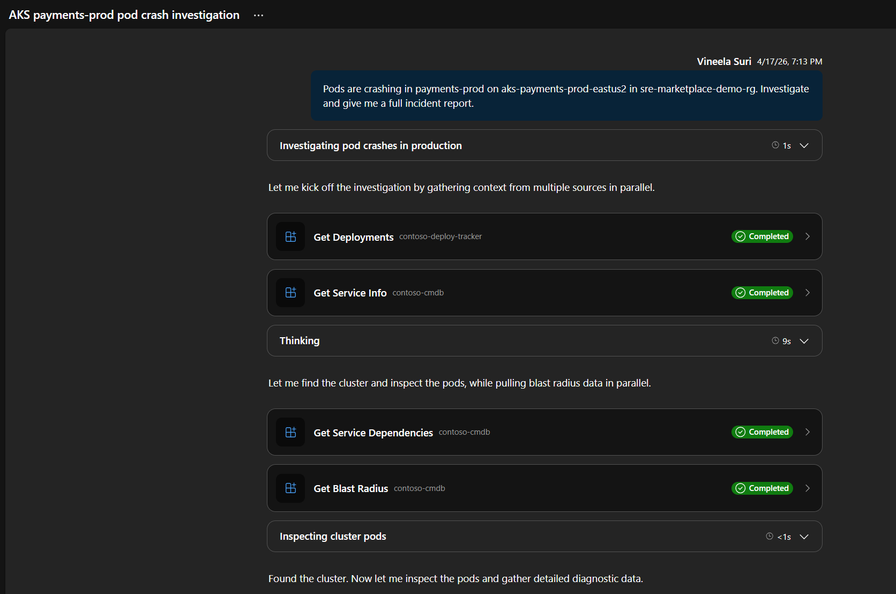
Task: Open Get Blast Radius details chevron
Action: point(807,488)
